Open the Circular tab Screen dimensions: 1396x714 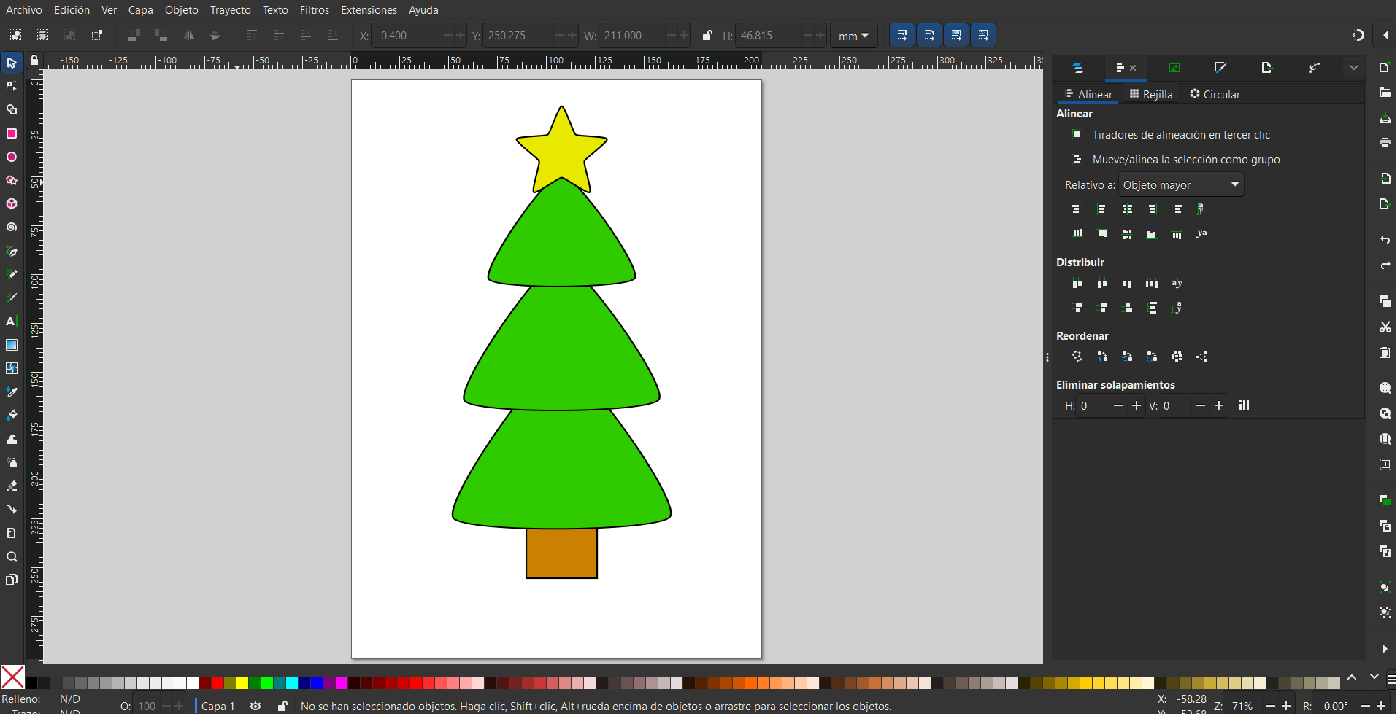click(1214, 94)
